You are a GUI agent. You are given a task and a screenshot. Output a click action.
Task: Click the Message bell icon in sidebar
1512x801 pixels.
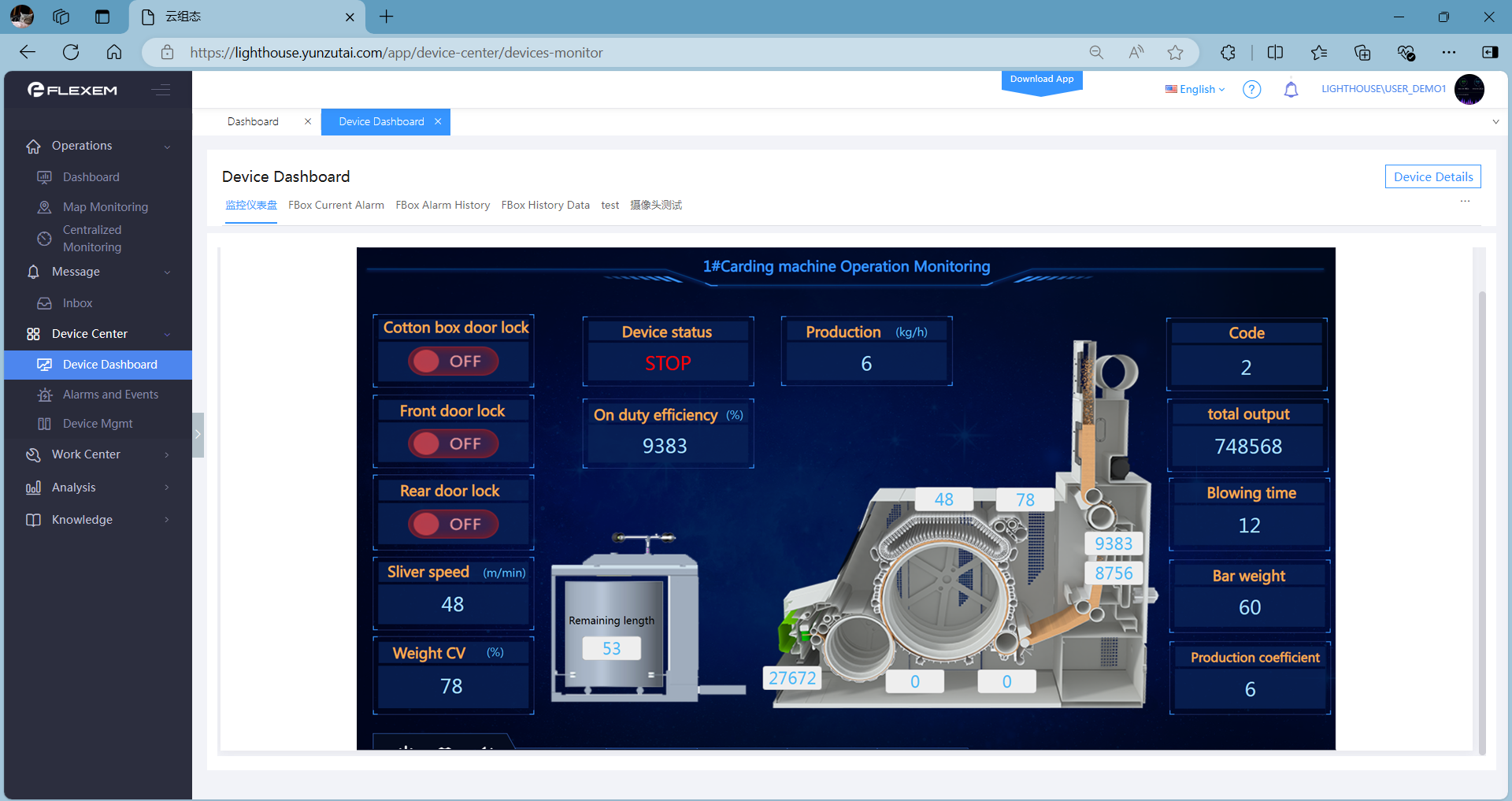pos(33,272)
